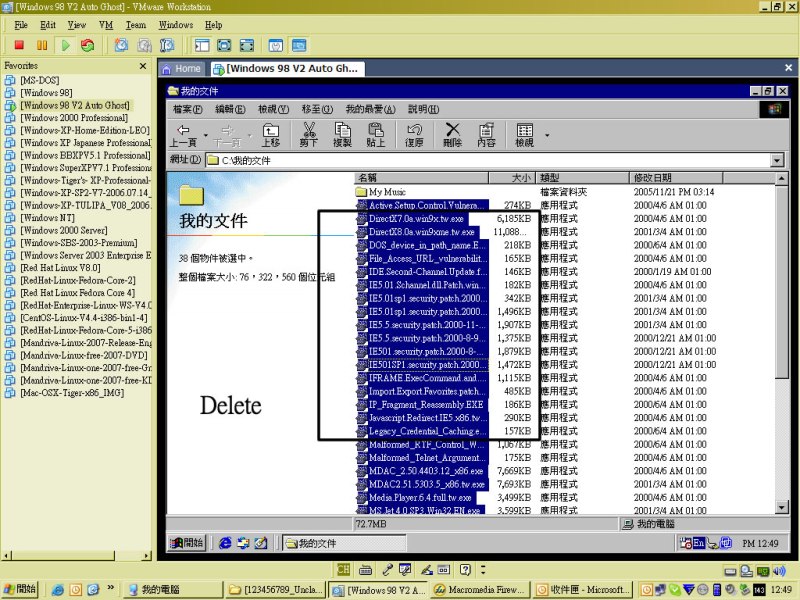
Task: Sort by the 修改日期 column header
Action: click(676, 178)
